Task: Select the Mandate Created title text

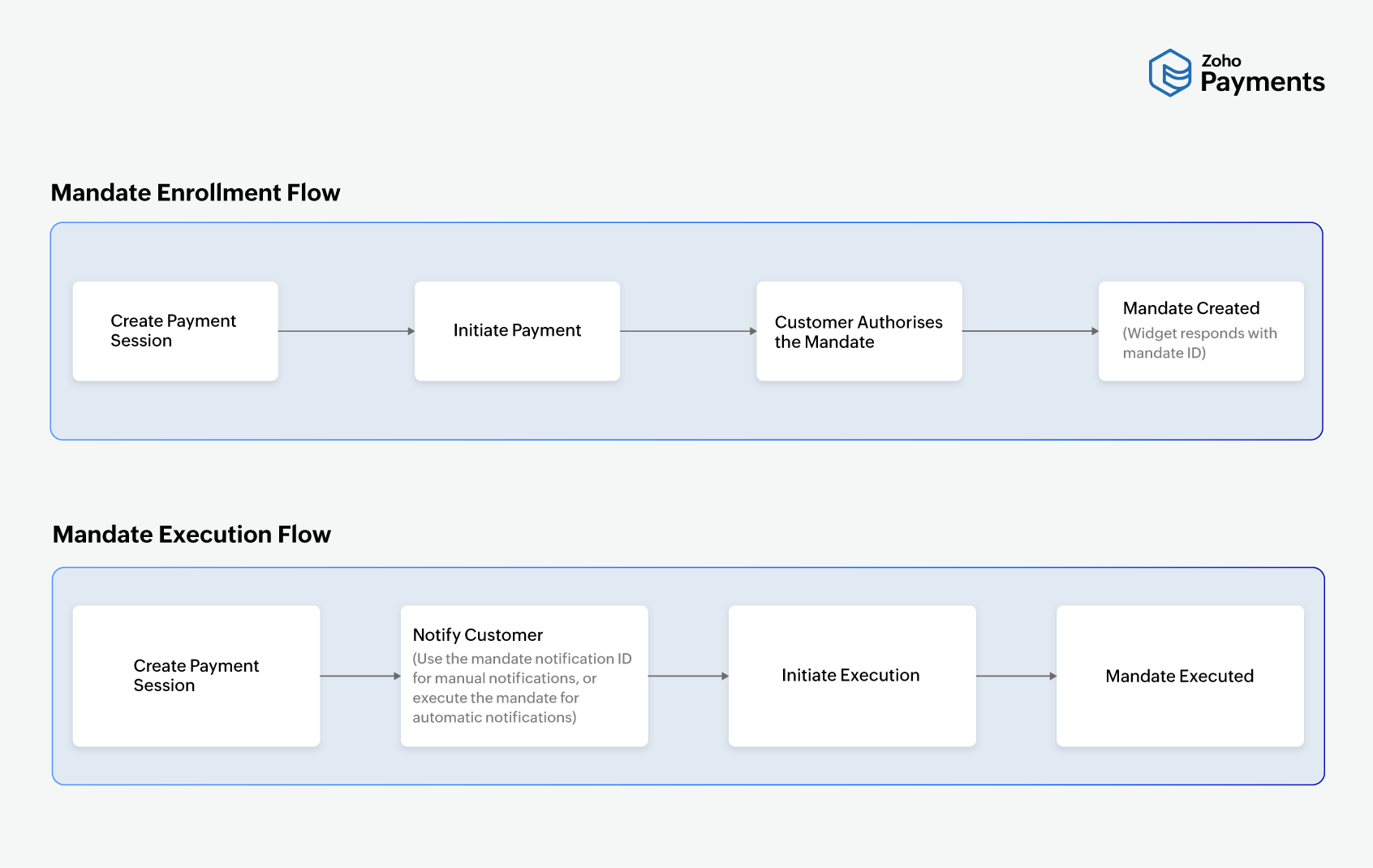Action: click(x=1190, y=308)
